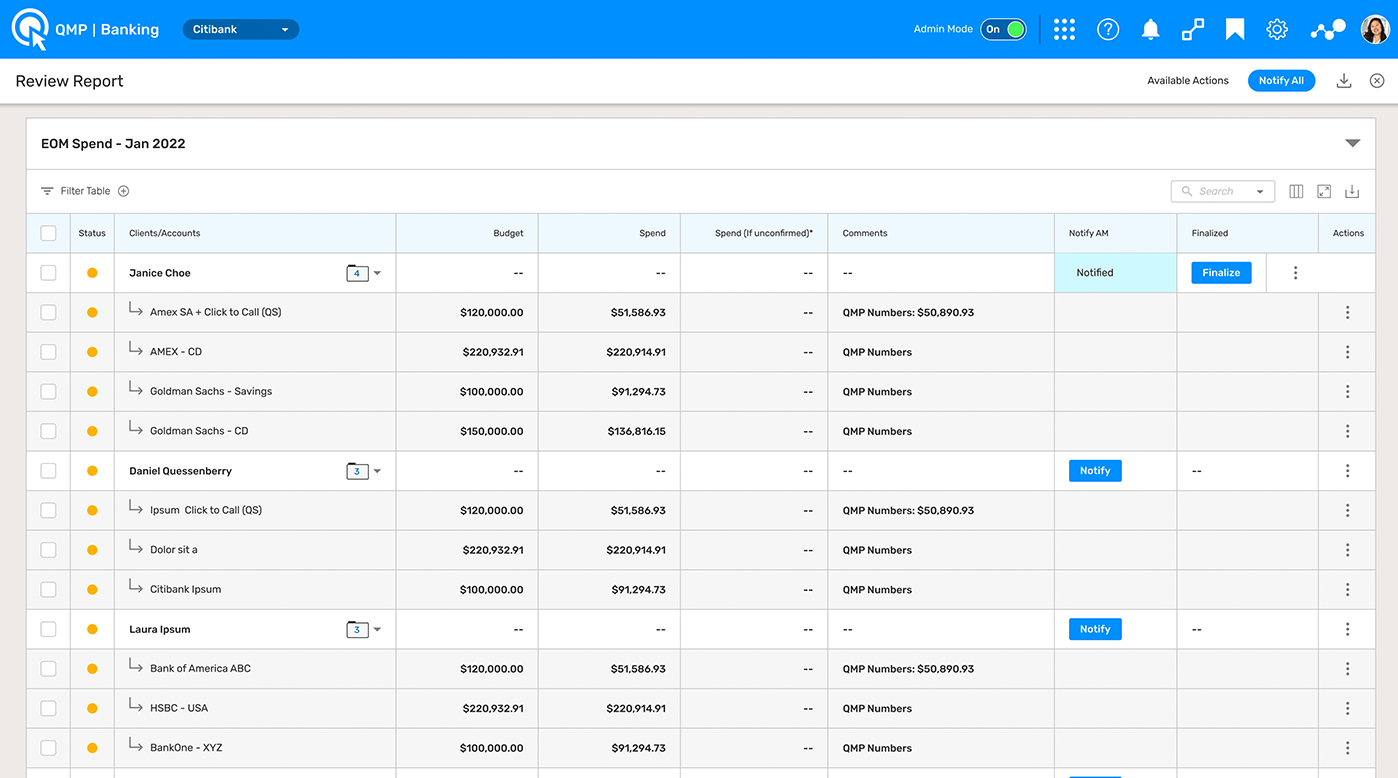1398x778 pixels.
Task: Turn off Admin Mode toggle
Action: pos(1003,29)
